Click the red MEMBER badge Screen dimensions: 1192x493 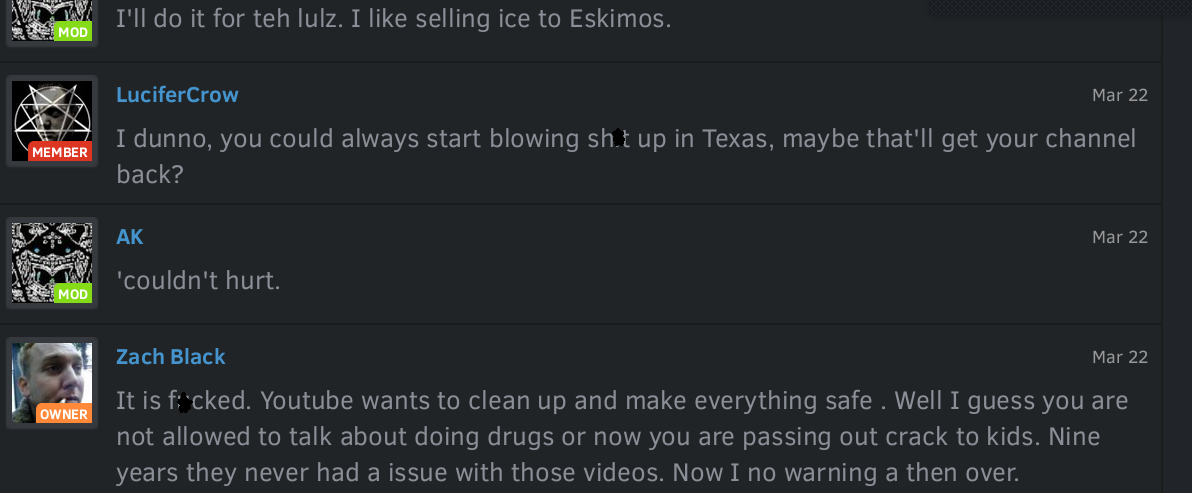pos(60,152)
